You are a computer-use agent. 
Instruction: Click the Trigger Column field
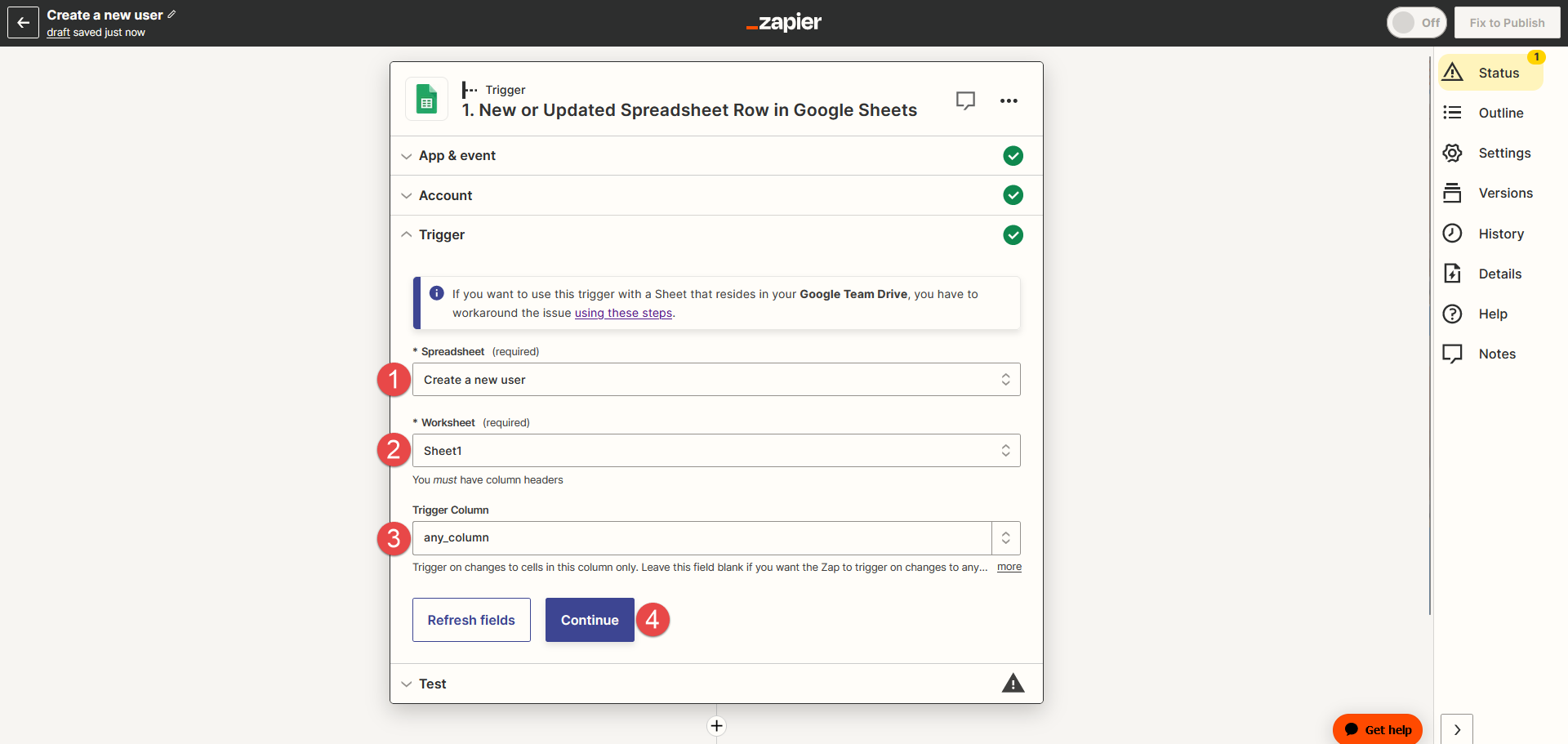click(702, 538)
